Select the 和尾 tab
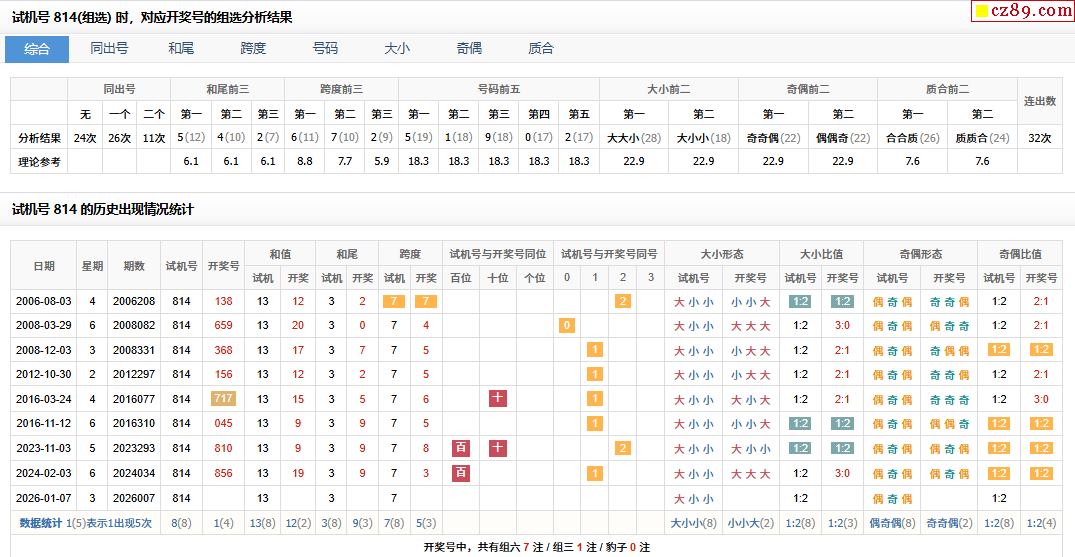Screen dimensions: 1075x557 [181, 49]
